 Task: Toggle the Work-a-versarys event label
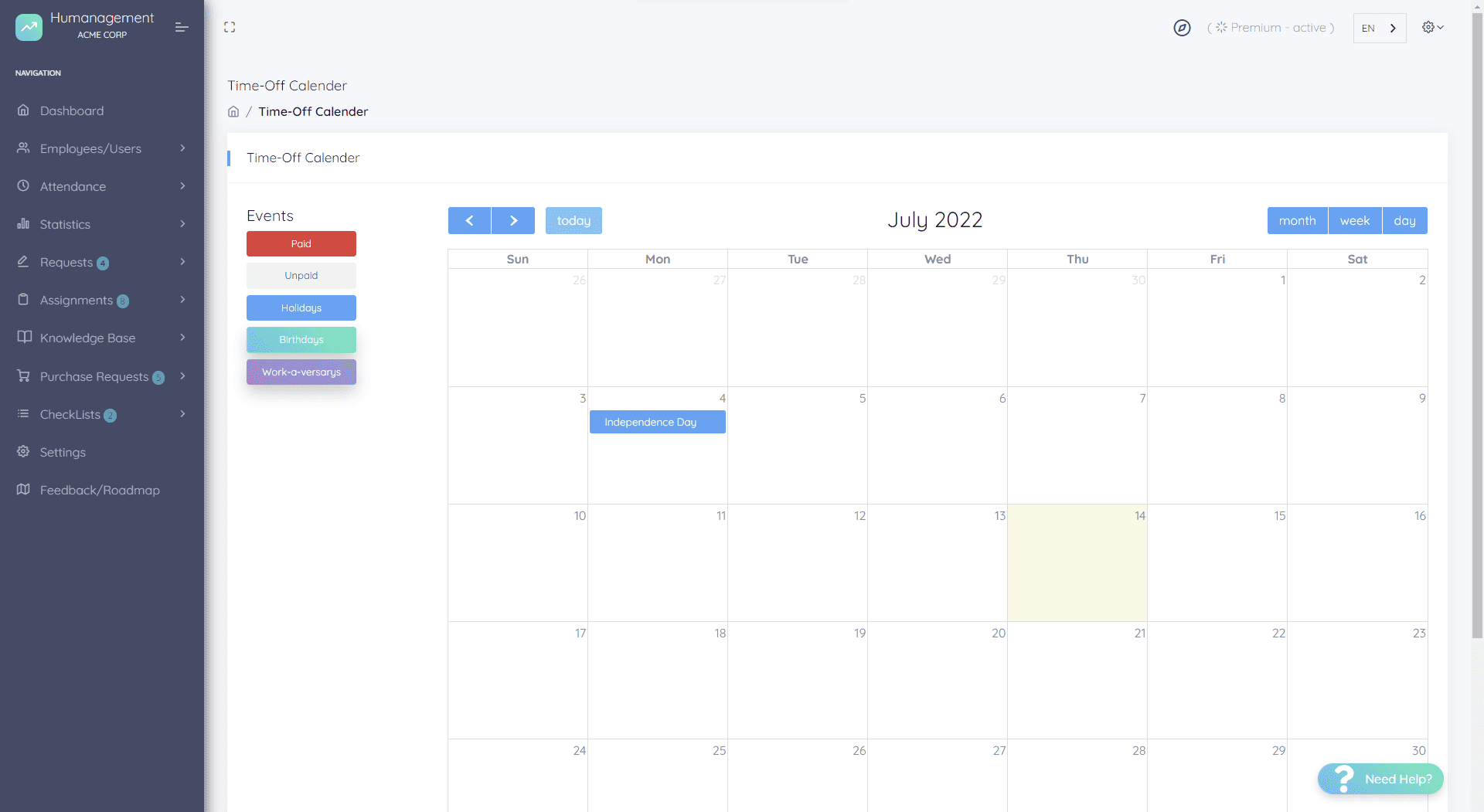(301, 372)
